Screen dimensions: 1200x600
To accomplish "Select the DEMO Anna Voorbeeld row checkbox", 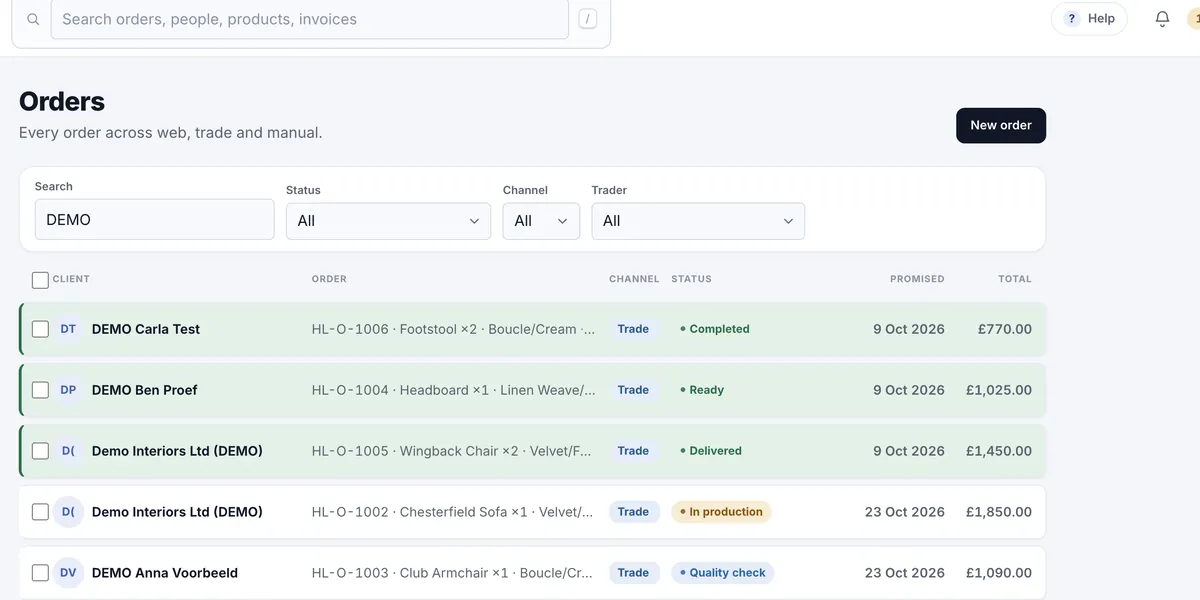I will tap(40, 573).
